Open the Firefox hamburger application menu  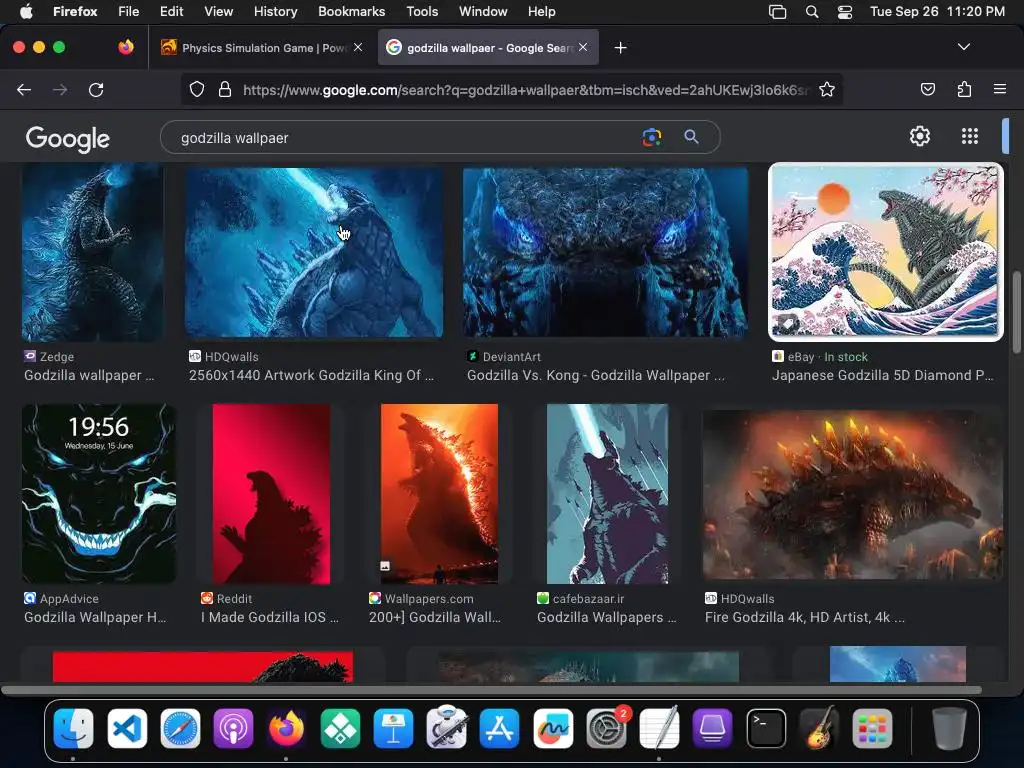point(999,89)
